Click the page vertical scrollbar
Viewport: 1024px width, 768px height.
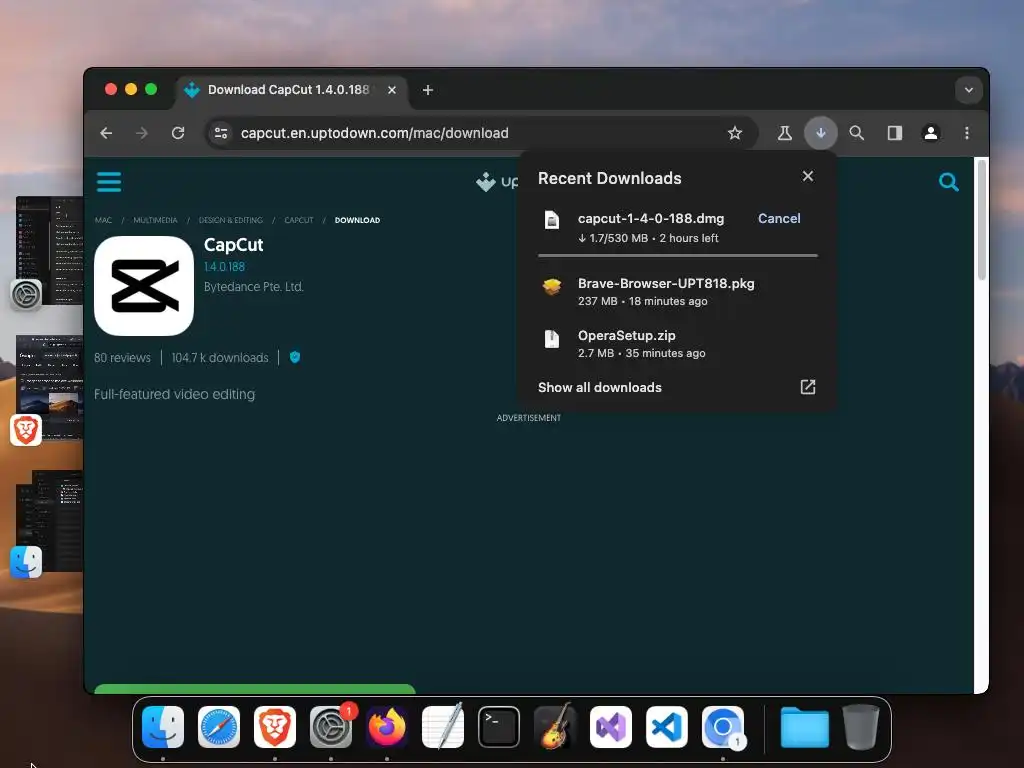coord(981,221)
